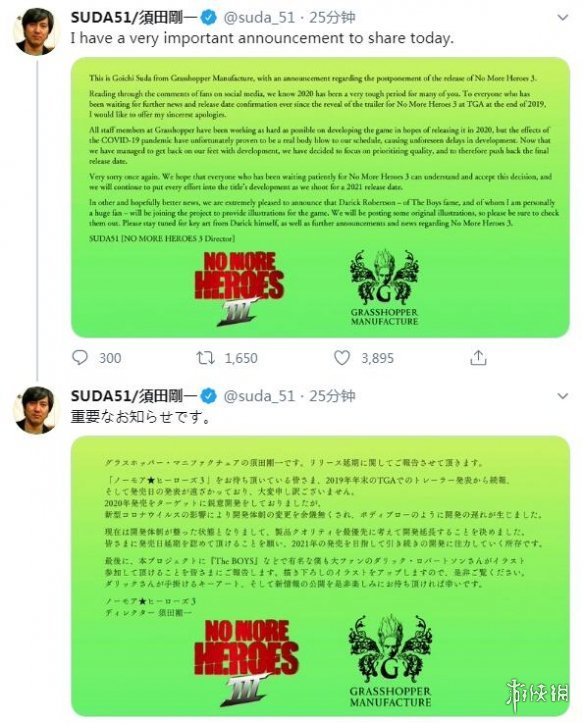Click the first tweet's timestamp
584x723 pixels.
click(x=332, y=18)
